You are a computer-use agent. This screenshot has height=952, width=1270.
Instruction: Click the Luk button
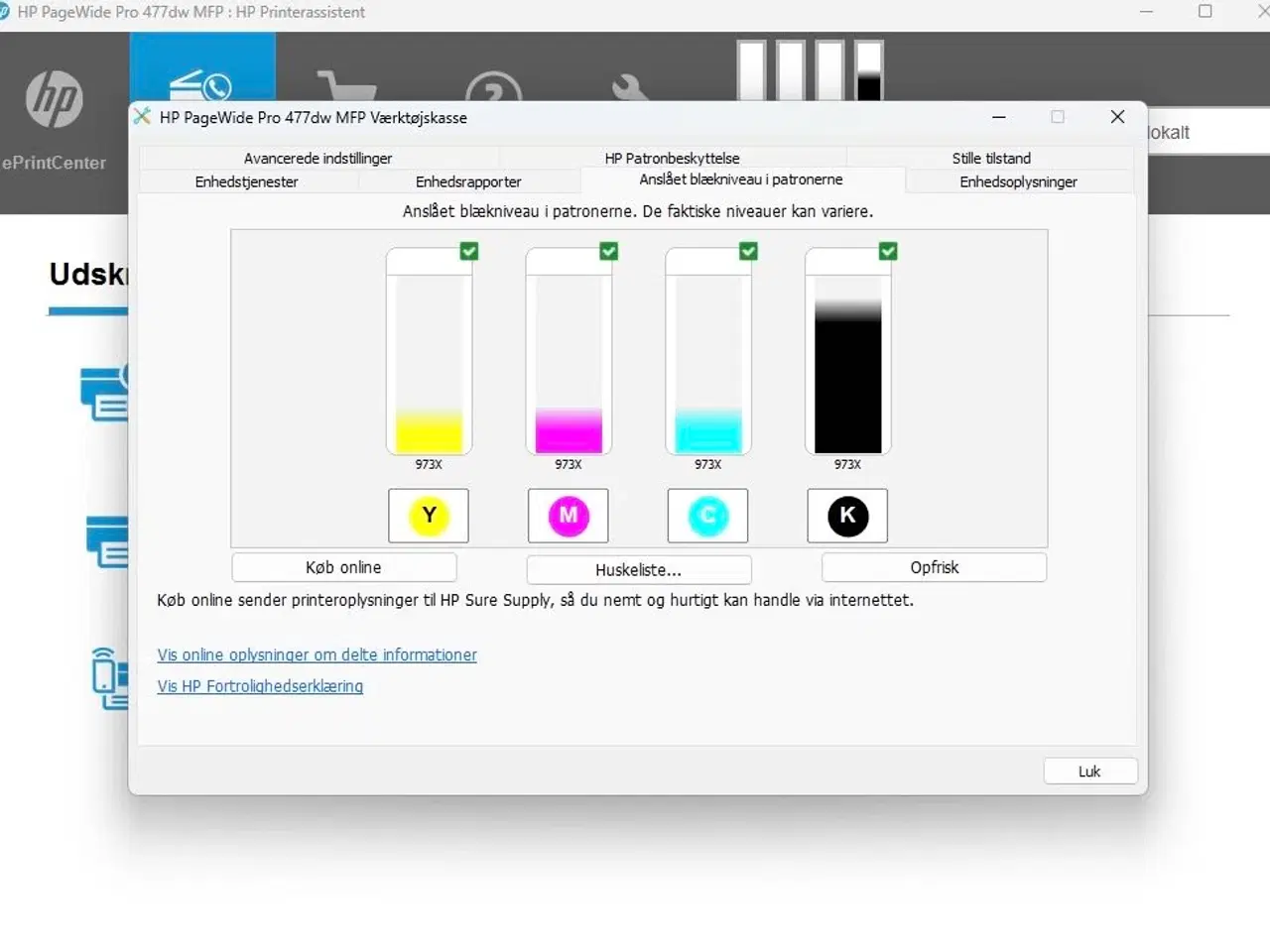point(1090,772)
